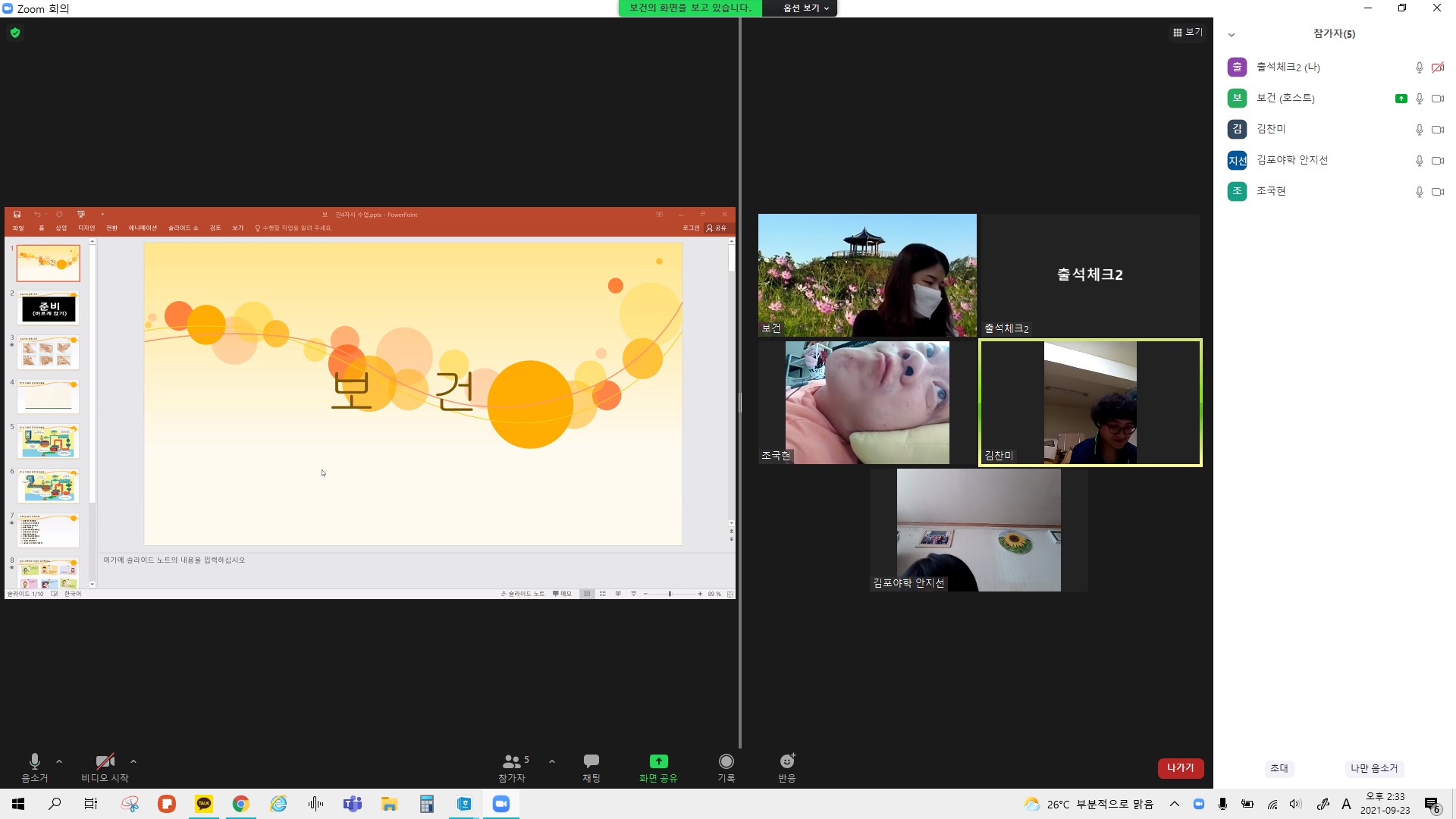Select the 보건 video tile
The image size is (1456, 819).
(868, 275)
